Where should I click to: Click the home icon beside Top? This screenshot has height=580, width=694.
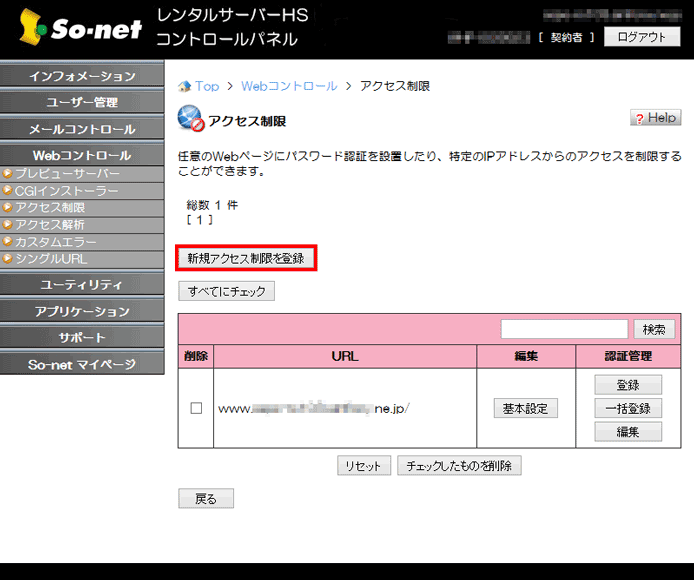(x=184, y=87)
